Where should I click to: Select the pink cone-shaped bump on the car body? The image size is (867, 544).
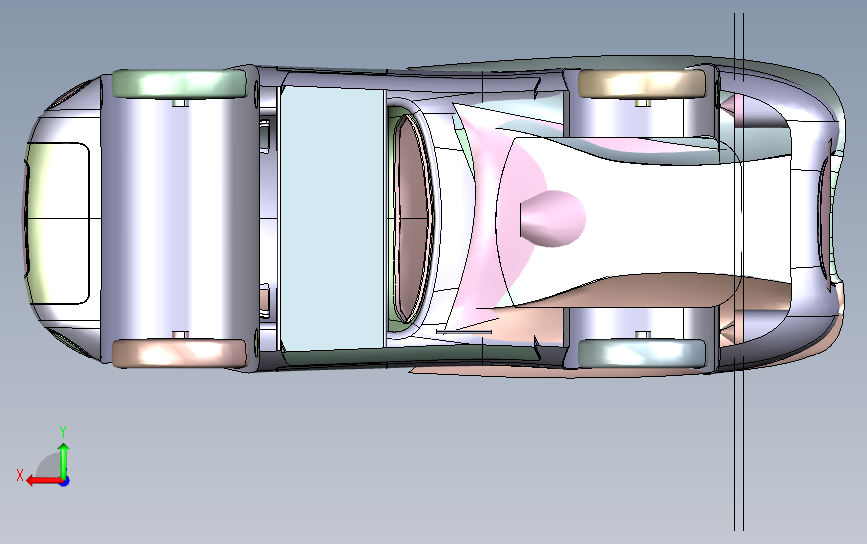(552, 218)
